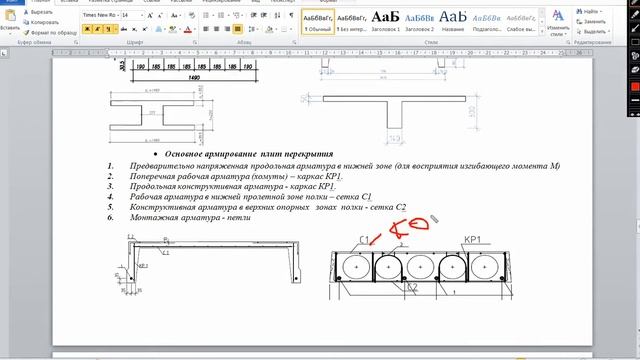Decrease font size with the shrink font icon
The height and width of the screenshot is (360, 640).
pos(160,16)
